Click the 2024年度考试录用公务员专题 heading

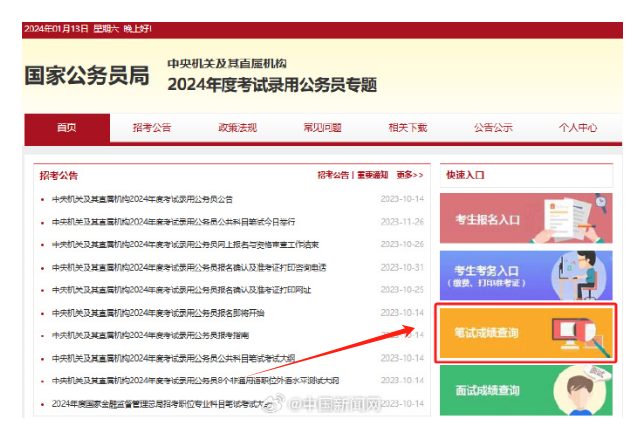[x=272, y=85]
